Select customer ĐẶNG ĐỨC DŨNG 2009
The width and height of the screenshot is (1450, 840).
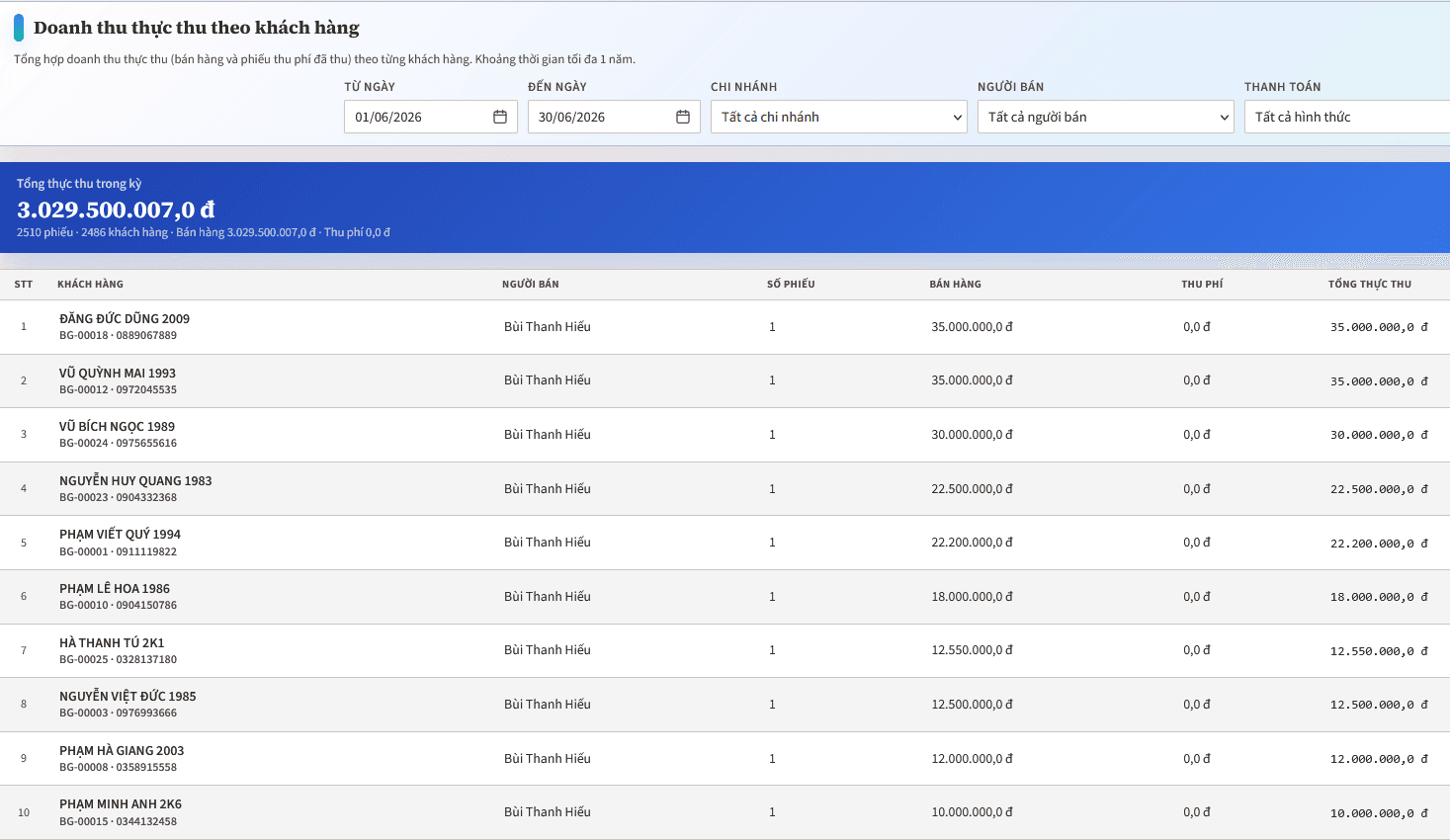(x=125, y=318)
